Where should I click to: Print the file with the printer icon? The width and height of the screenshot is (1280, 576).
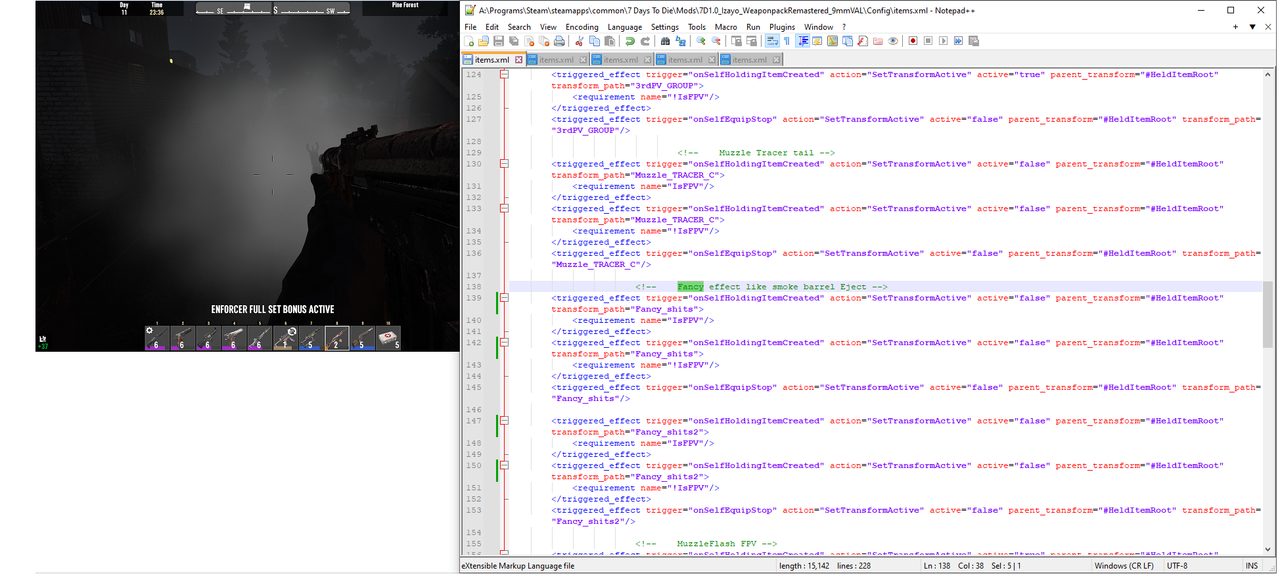(x=559, y=41)
